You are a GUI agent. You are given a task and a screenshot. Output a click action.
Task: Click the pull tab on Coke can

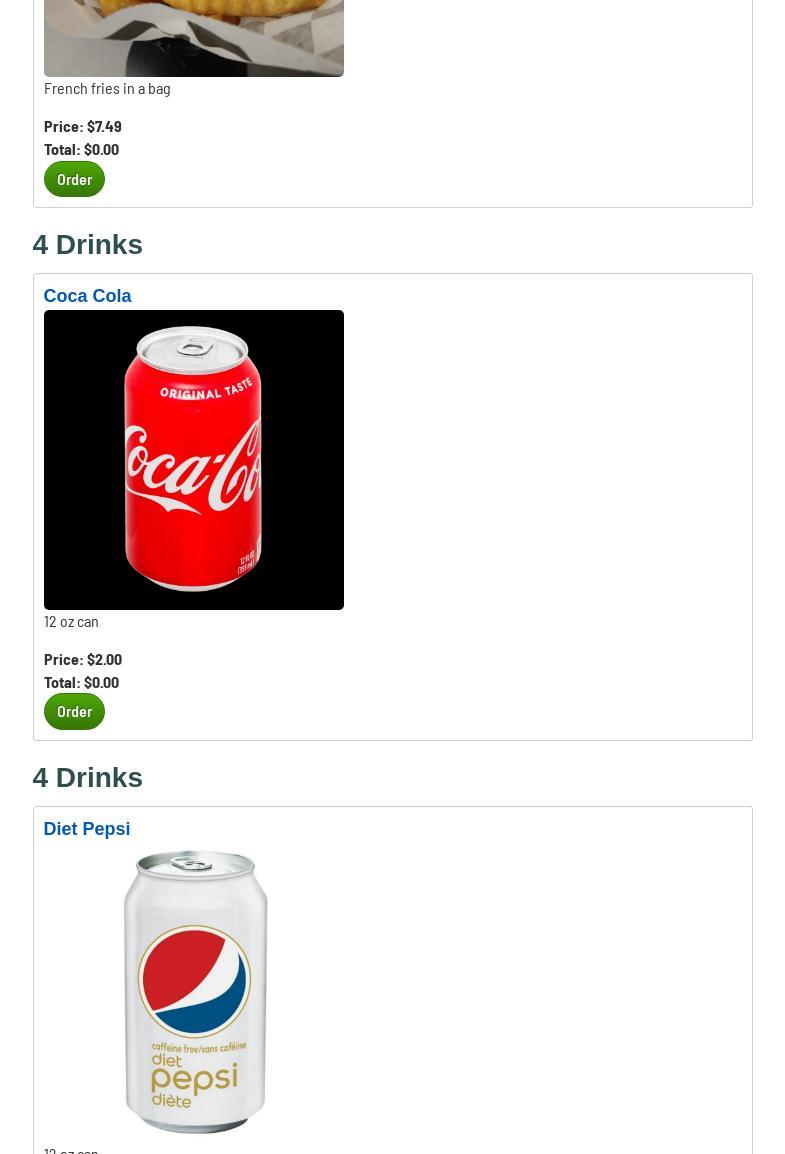coord(194,346)
